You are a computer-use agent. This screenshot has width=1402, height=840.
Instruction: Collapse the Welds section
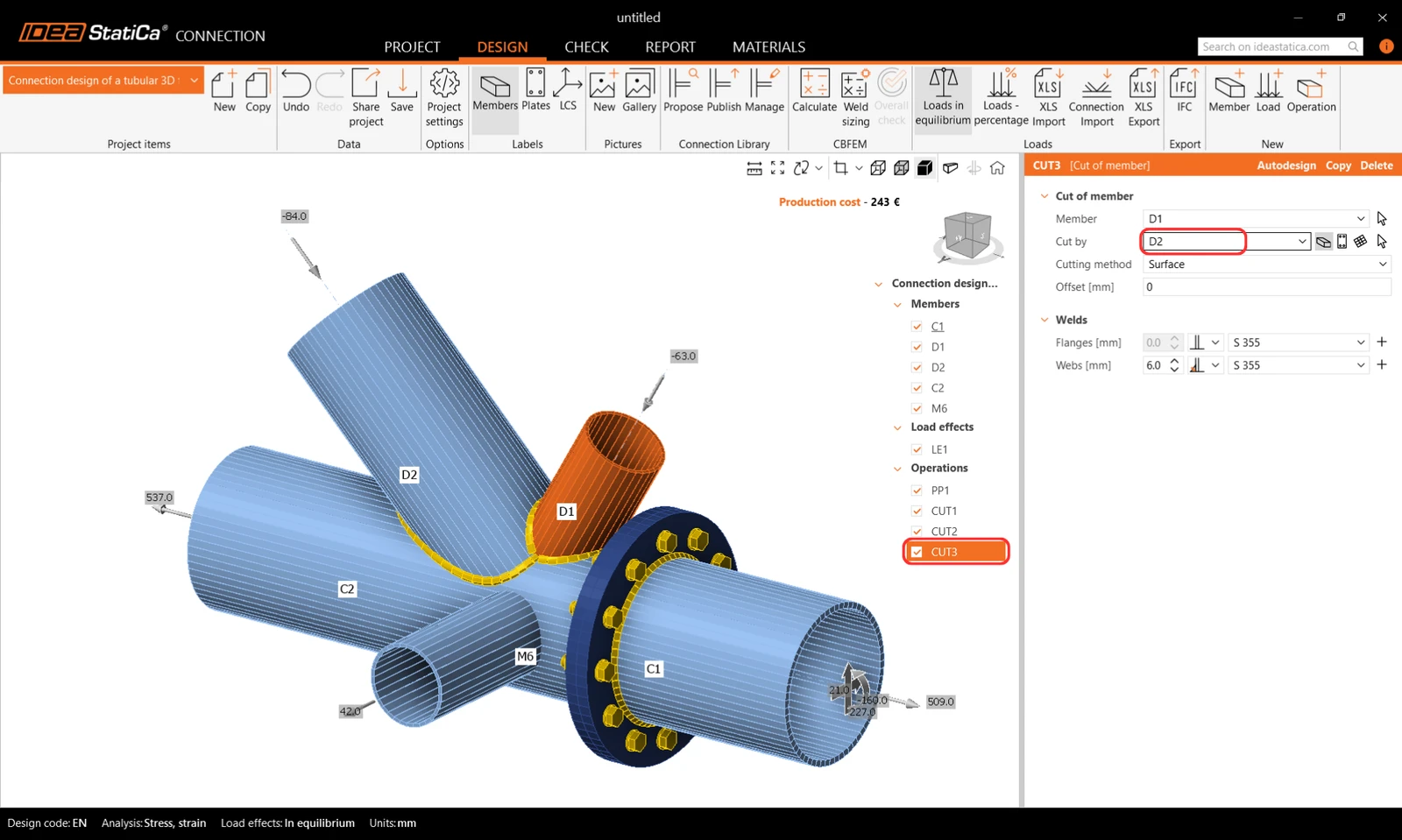(1044, 320)
